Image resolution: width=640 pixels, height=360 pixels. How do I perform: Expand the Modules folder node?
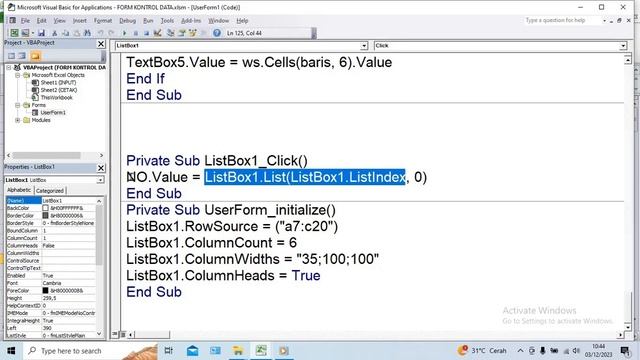coord(18,120)
